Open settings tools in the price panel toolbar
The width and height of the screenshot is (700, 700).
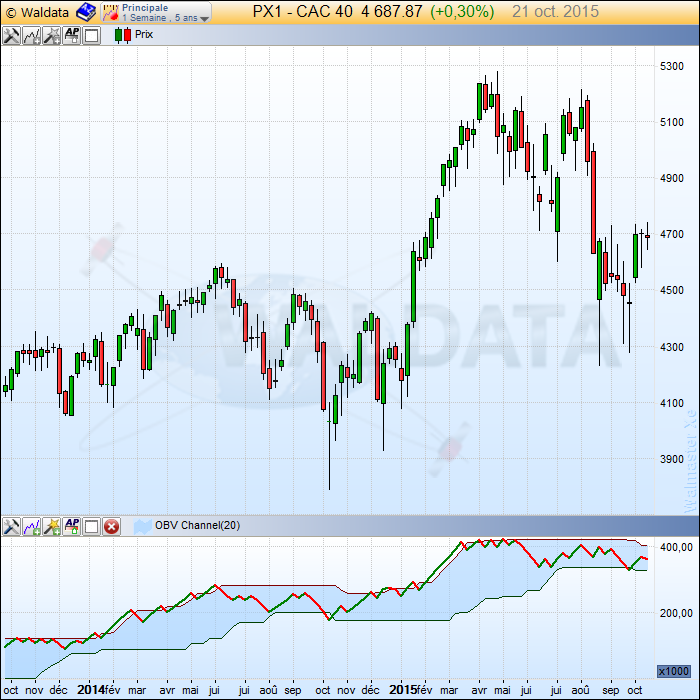point(11,35)
